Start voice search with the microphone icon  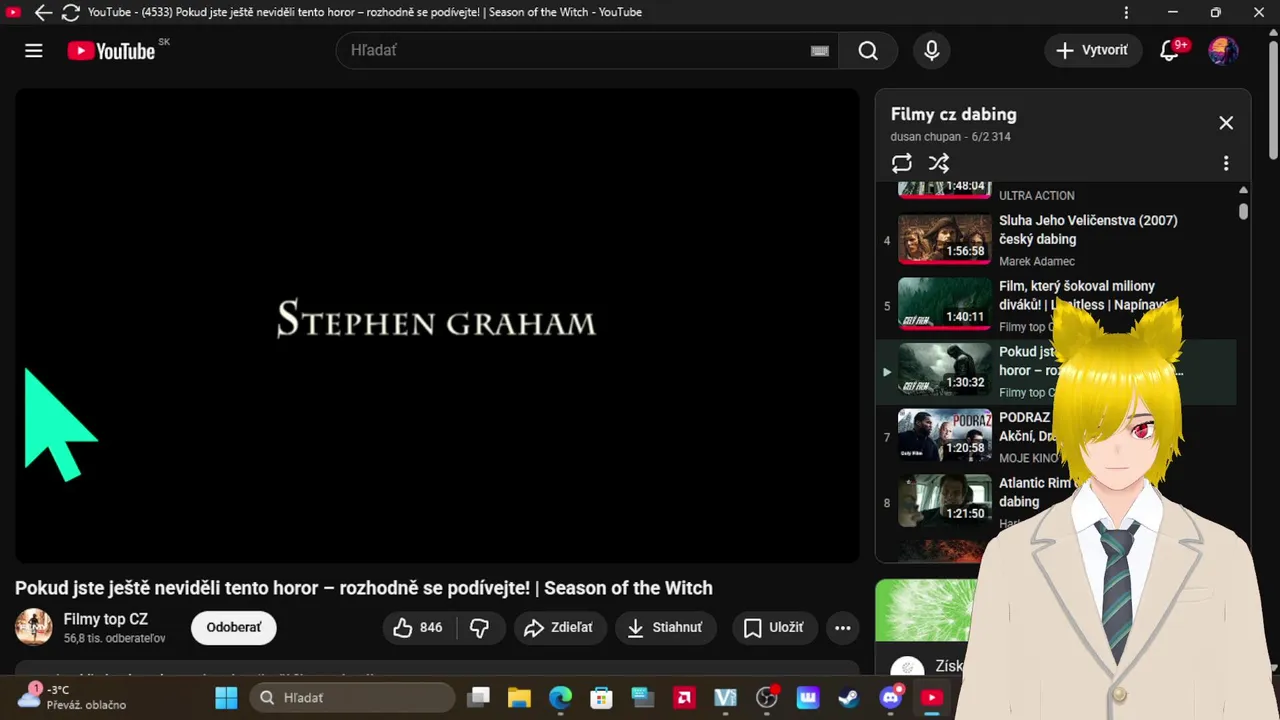[x=932, y=51]
